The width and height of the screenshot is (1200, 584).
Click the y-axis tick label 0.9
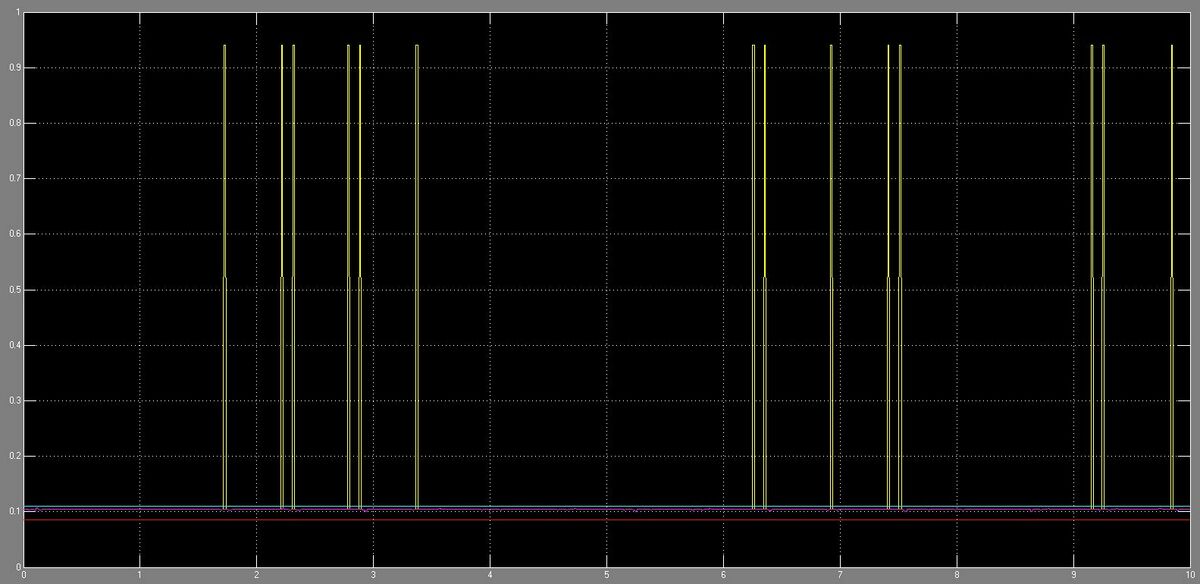10,68
